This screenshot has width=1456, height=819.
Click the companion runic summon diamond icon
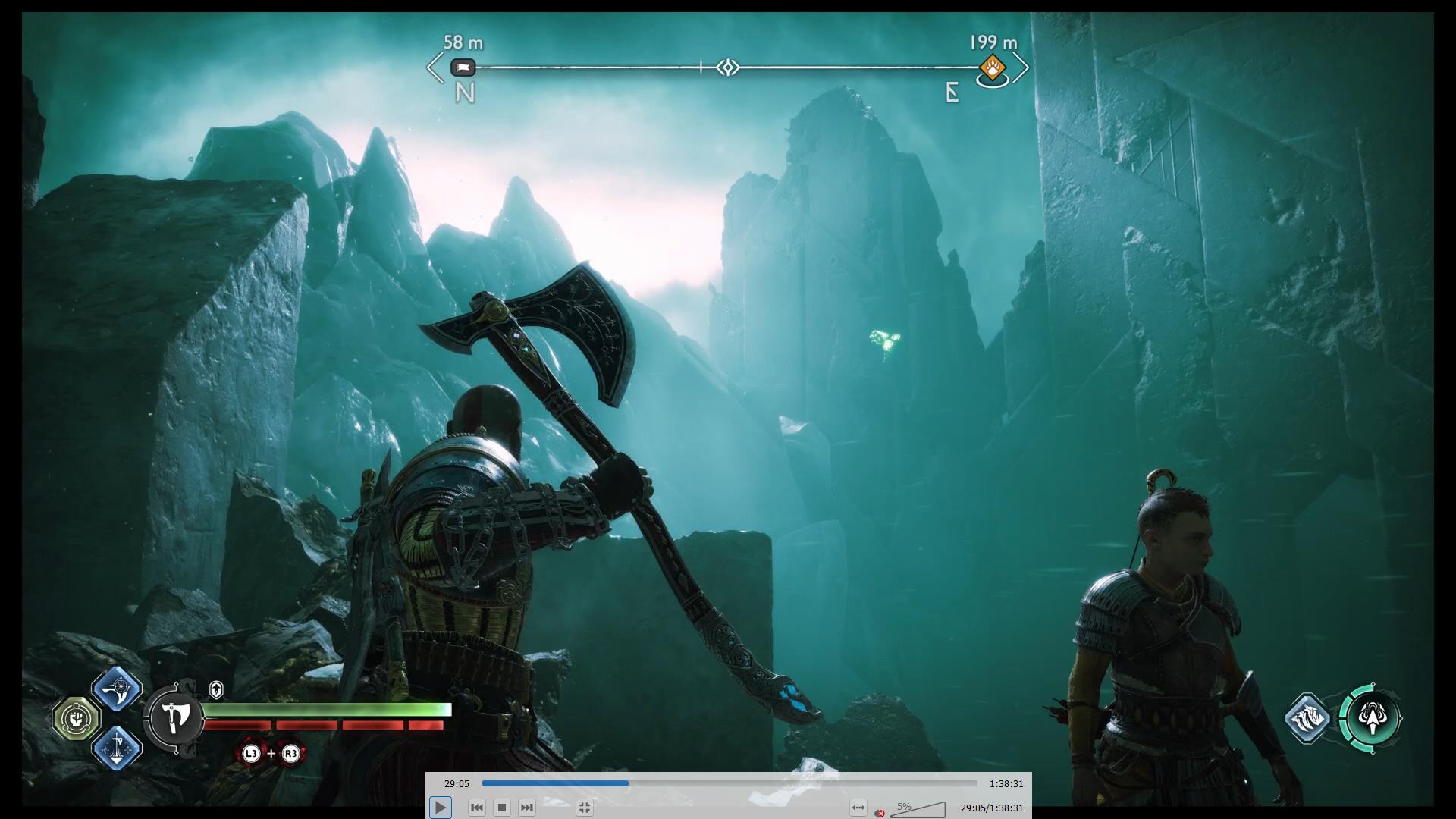[1308, 718]
